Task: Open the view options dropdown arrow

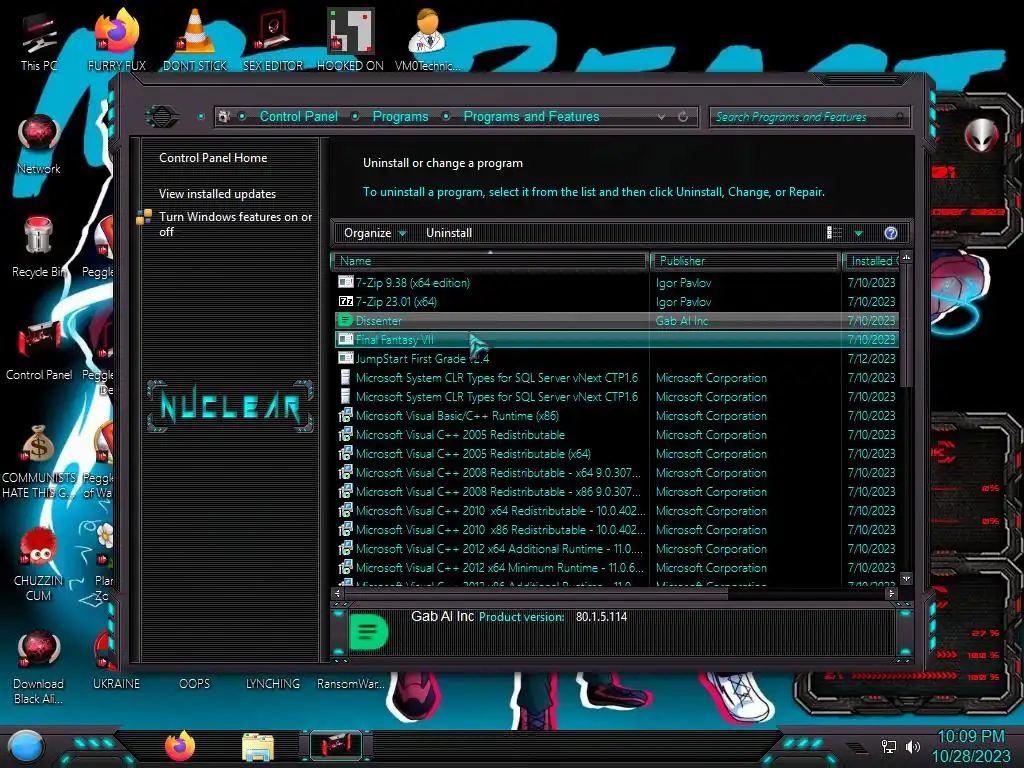Action: coord(859,233)
